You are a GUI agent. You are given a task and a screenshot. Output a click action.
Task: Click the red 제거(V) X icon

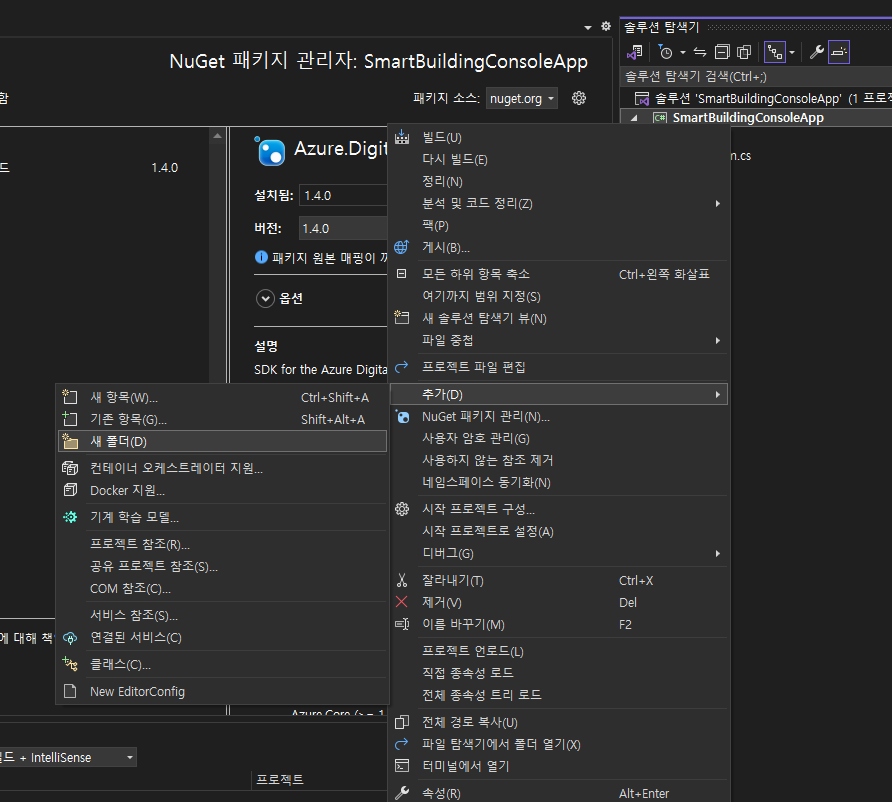[x=402, y=602]
